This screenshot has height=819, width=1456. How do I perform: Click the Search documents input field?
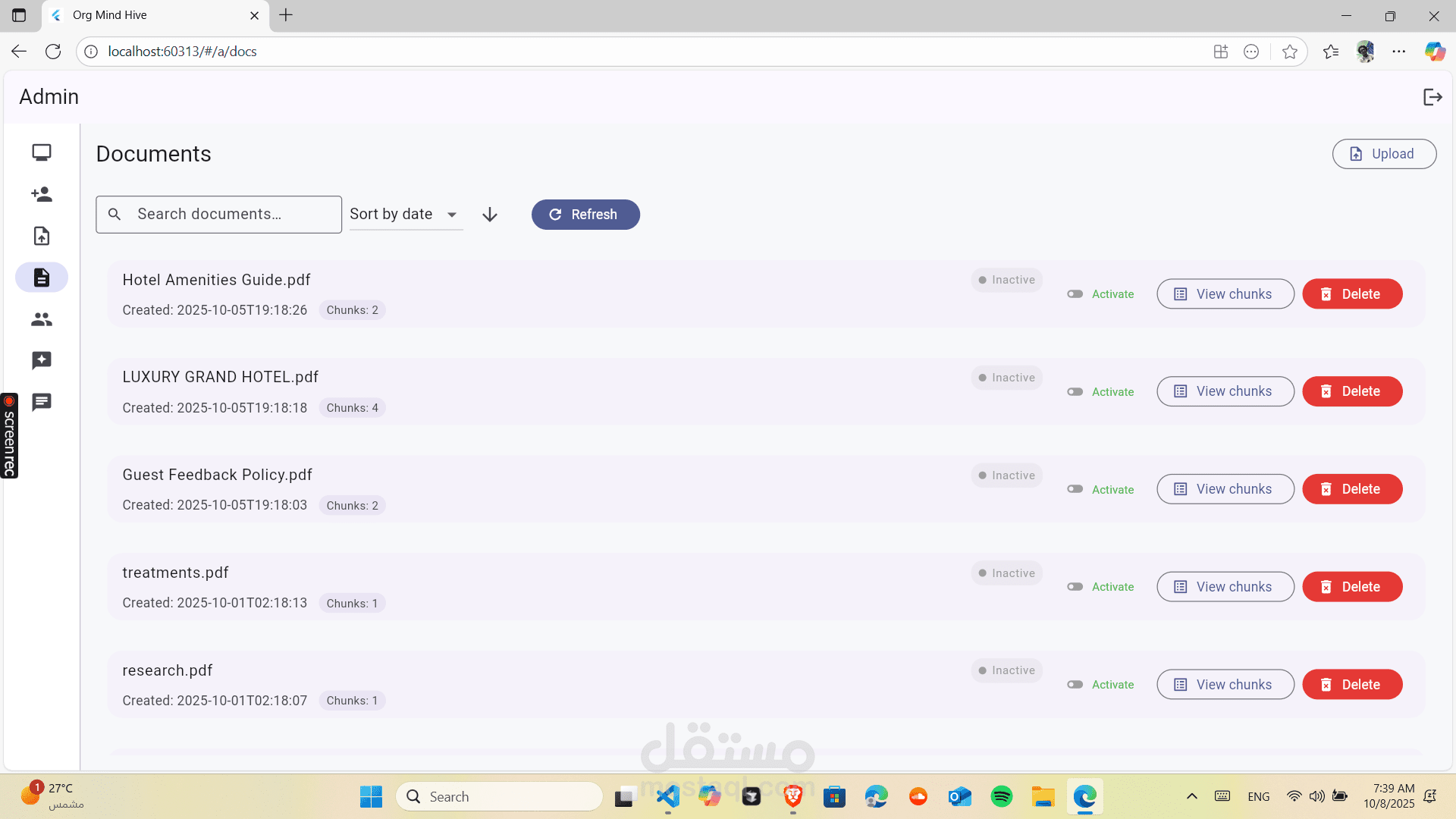click(x=227, y=215)
